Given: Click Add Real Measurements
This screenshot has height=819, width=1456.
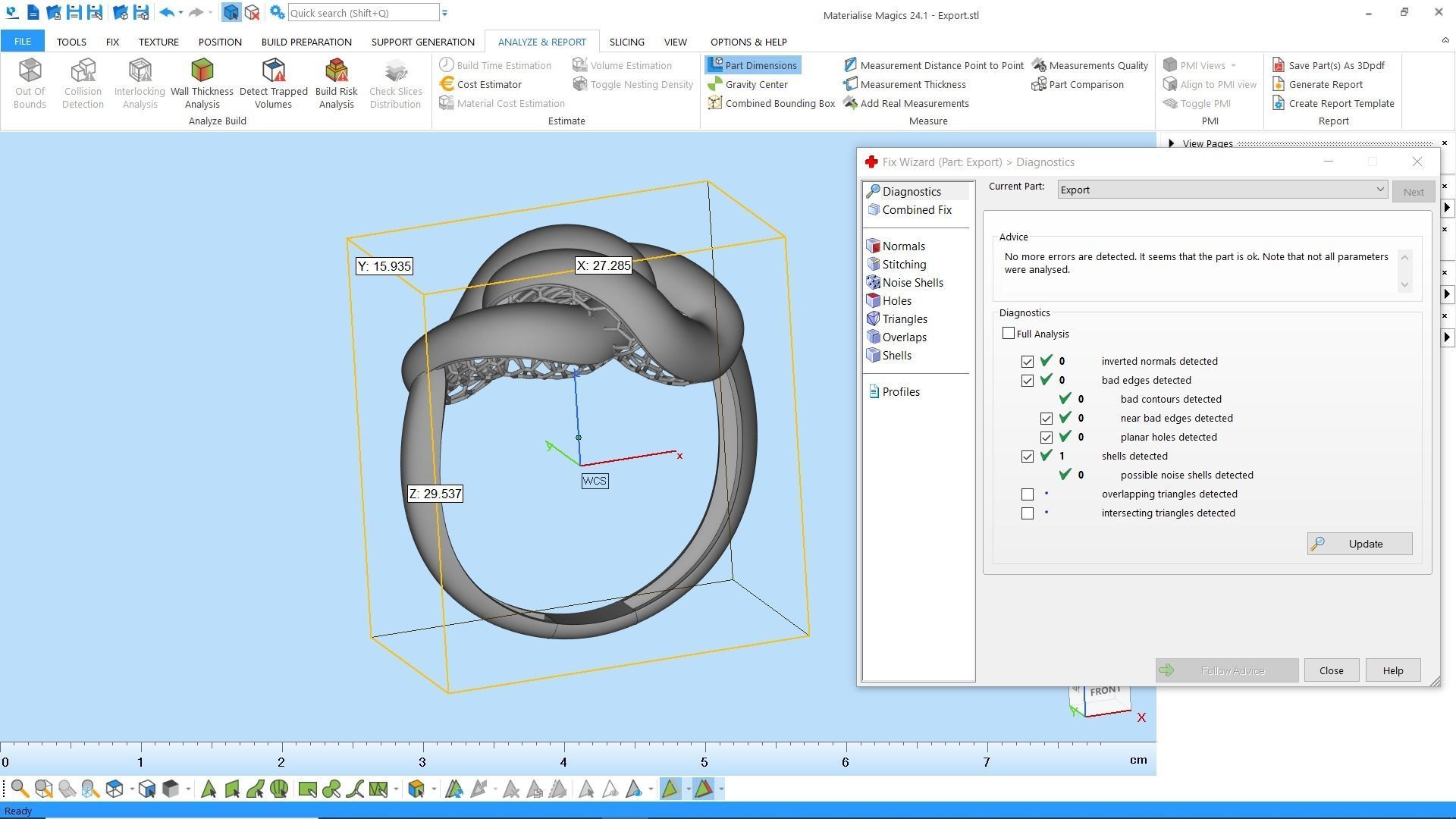Looking at the screenshot, I should tap(905, 103).
